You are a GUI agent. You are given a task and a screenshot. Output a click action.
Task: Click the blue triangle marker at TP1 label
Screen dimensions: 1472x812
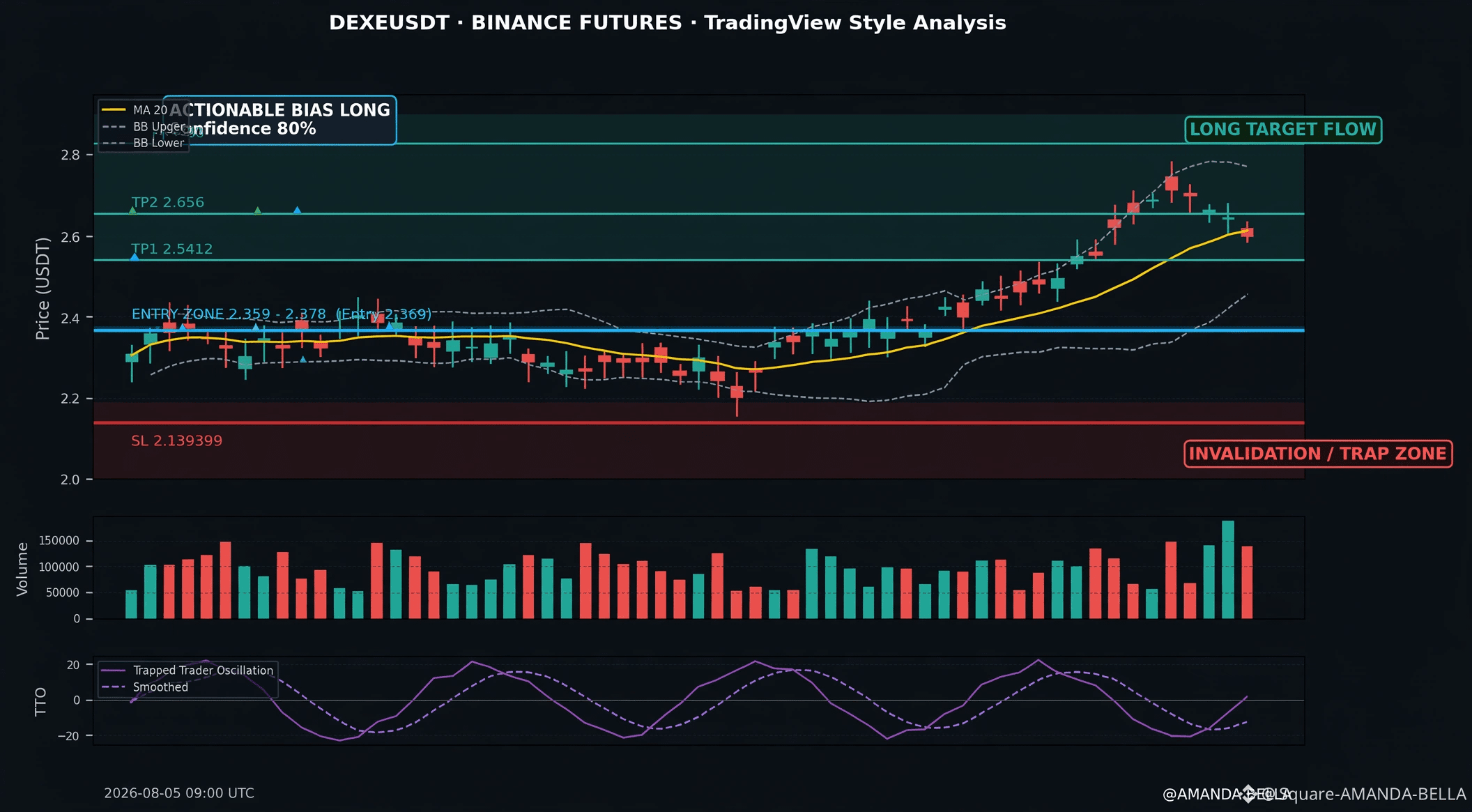[135, 257]
